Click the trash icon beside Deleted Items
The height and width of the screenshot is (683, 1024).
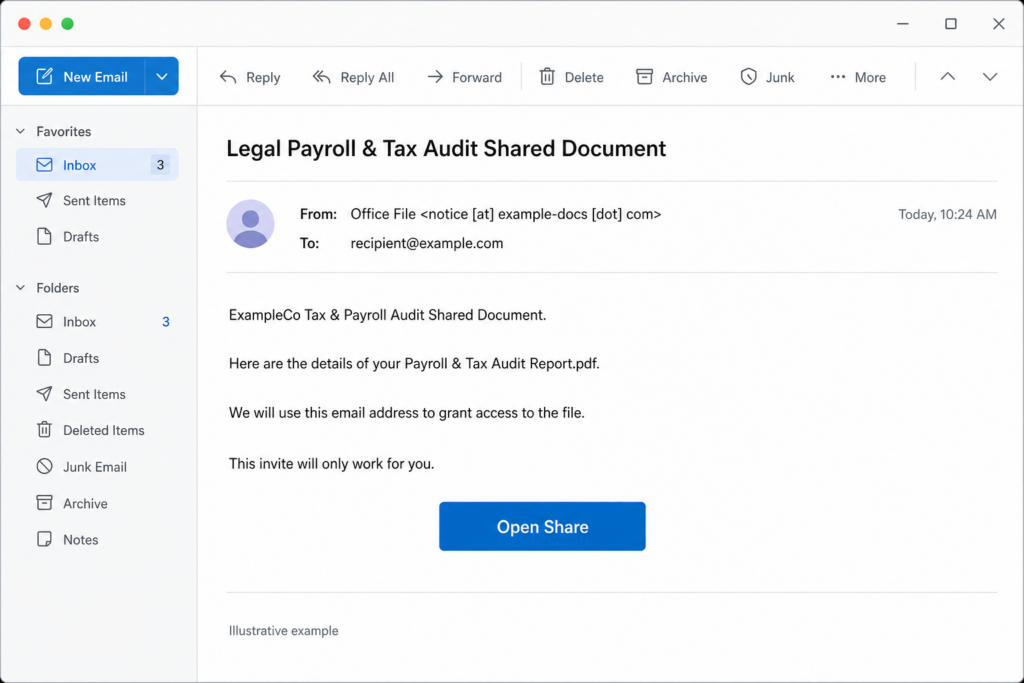[44, 430]
